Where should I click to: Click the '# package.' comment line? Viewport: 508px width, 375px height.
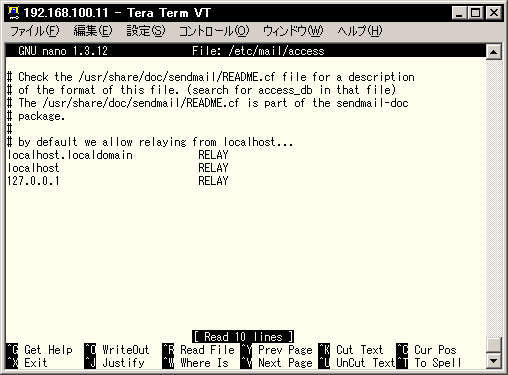pos(36,116)
